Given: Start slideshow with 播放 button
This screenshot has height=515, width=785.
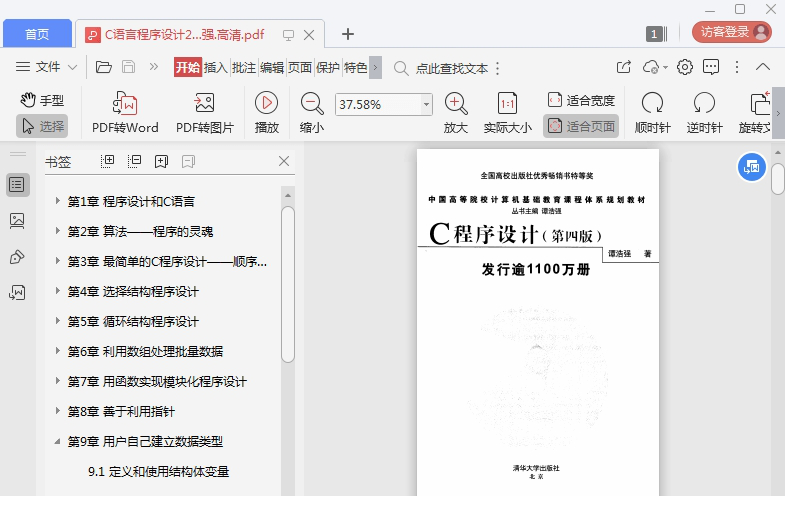Looking at the screenshot, I should [x=266, y=113].
